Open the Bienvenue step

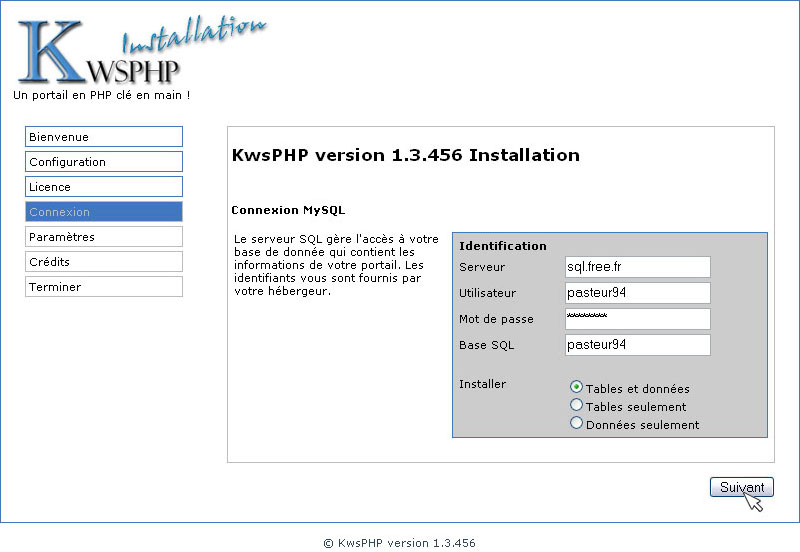[104, 137]
